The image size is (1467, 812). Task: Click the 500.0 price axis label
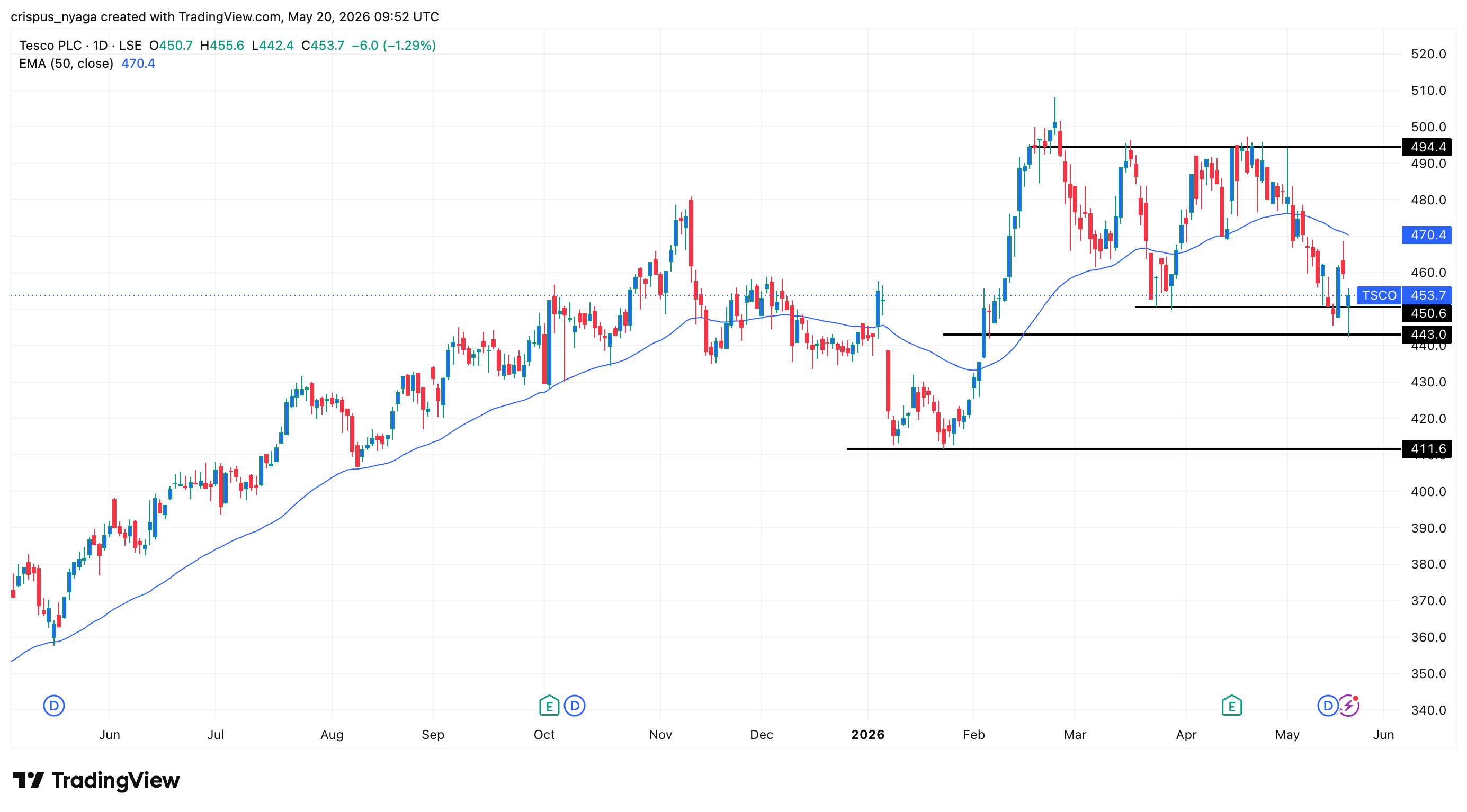(x=1428, y=127)
